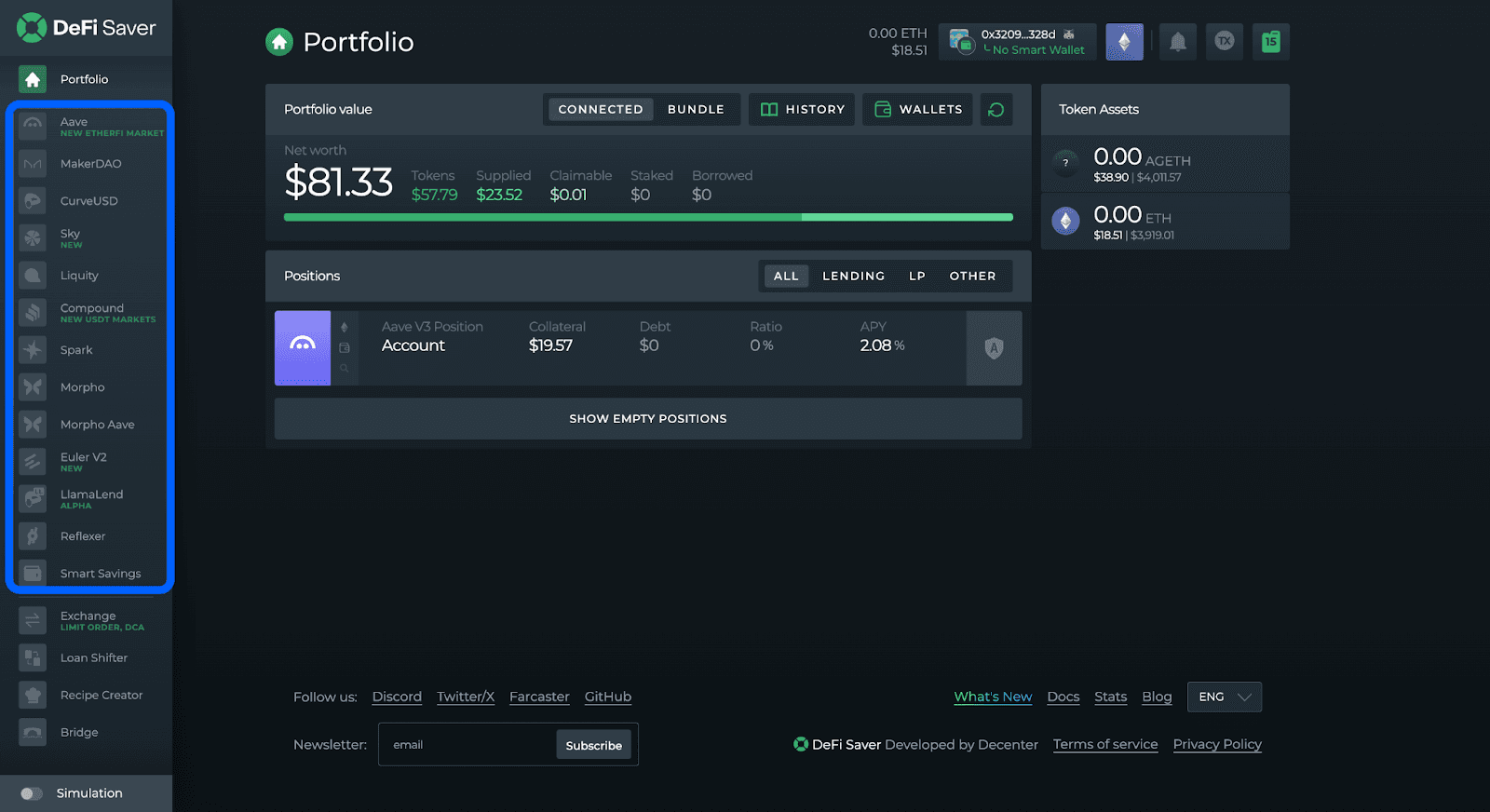
Task: Open Terms of service
Action: tap(1105, 744)
